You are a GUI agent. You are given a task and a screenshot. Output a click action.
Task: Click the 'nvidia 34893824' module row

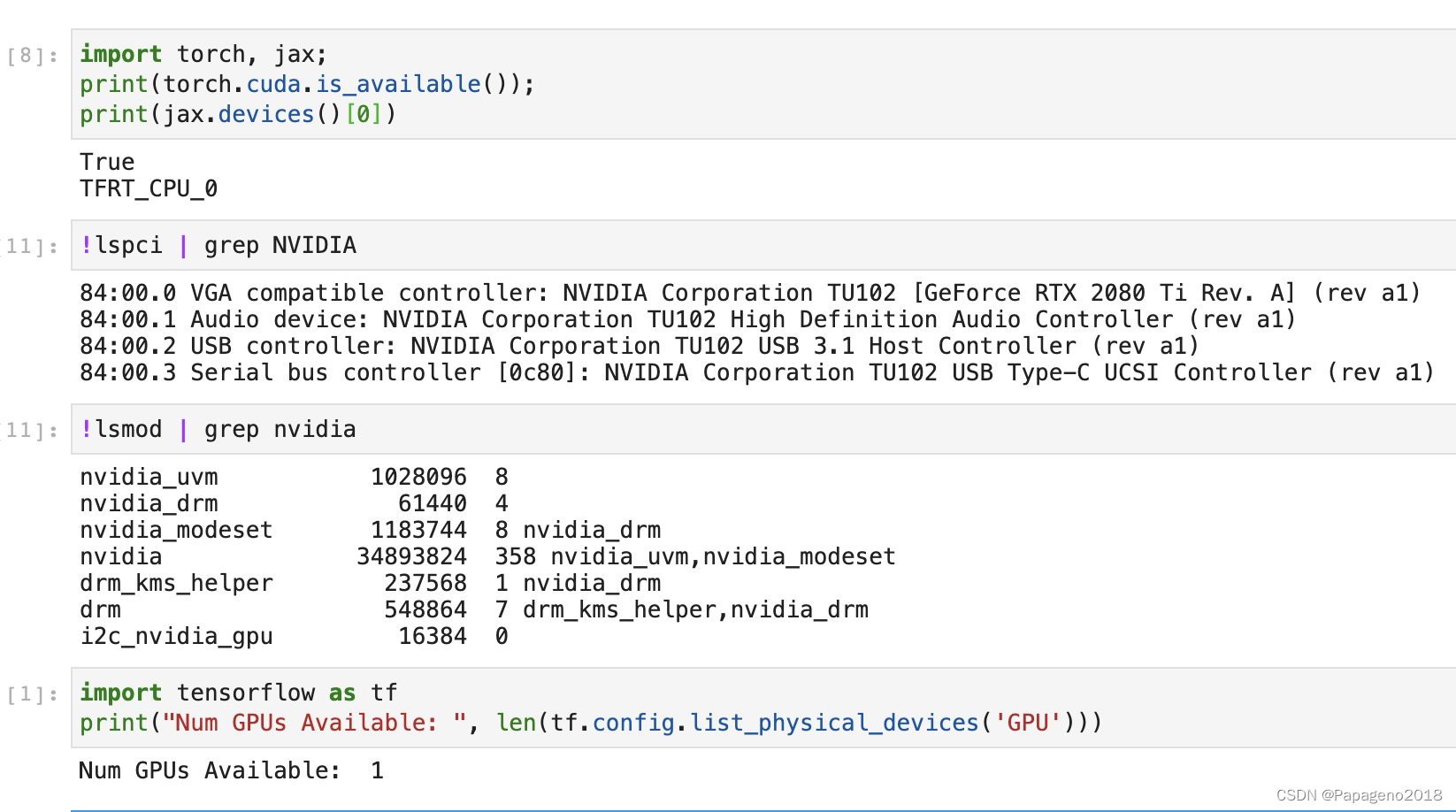tap(487, 556)
